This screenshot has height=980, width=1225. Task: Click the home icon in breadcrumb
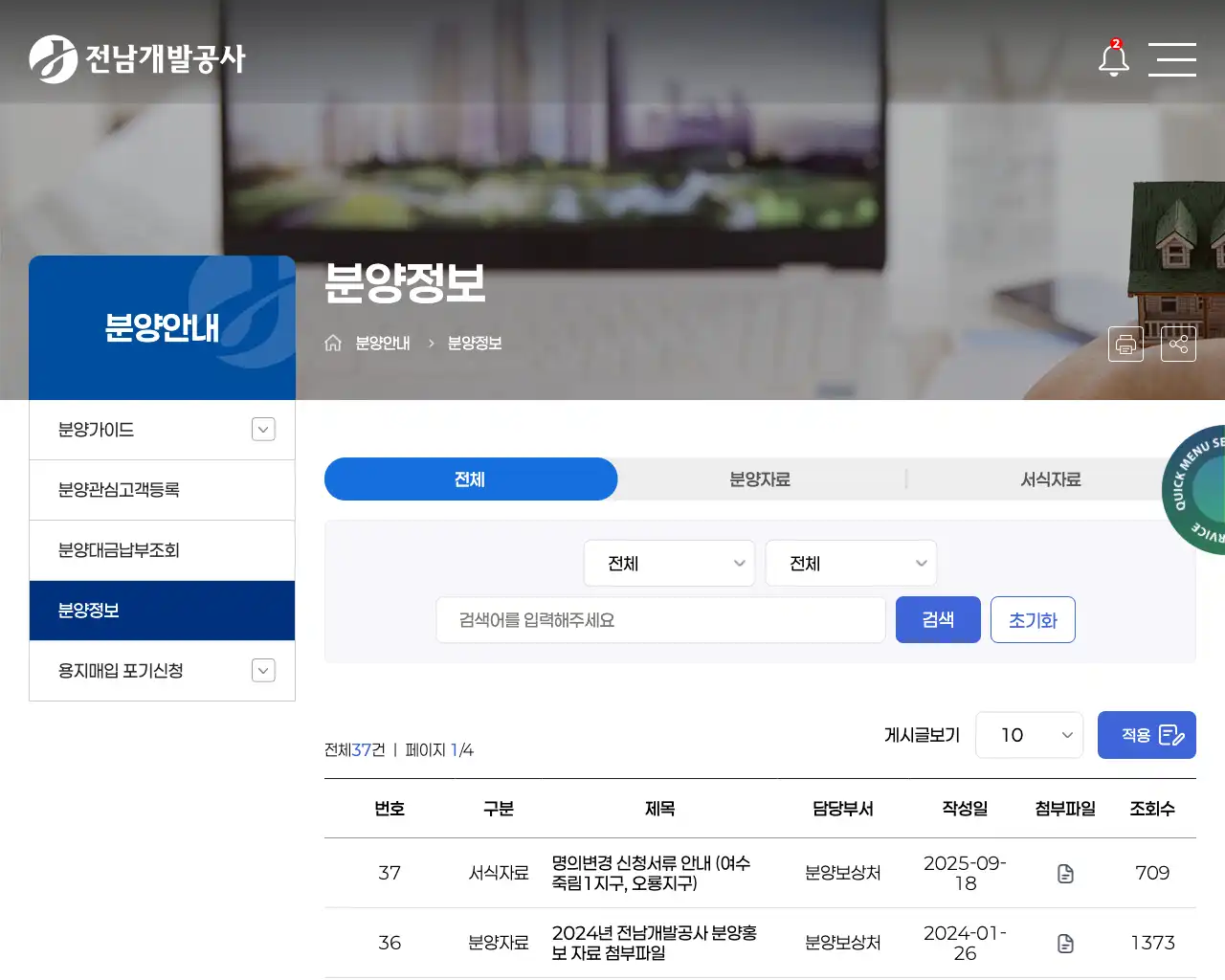point(333,343)
